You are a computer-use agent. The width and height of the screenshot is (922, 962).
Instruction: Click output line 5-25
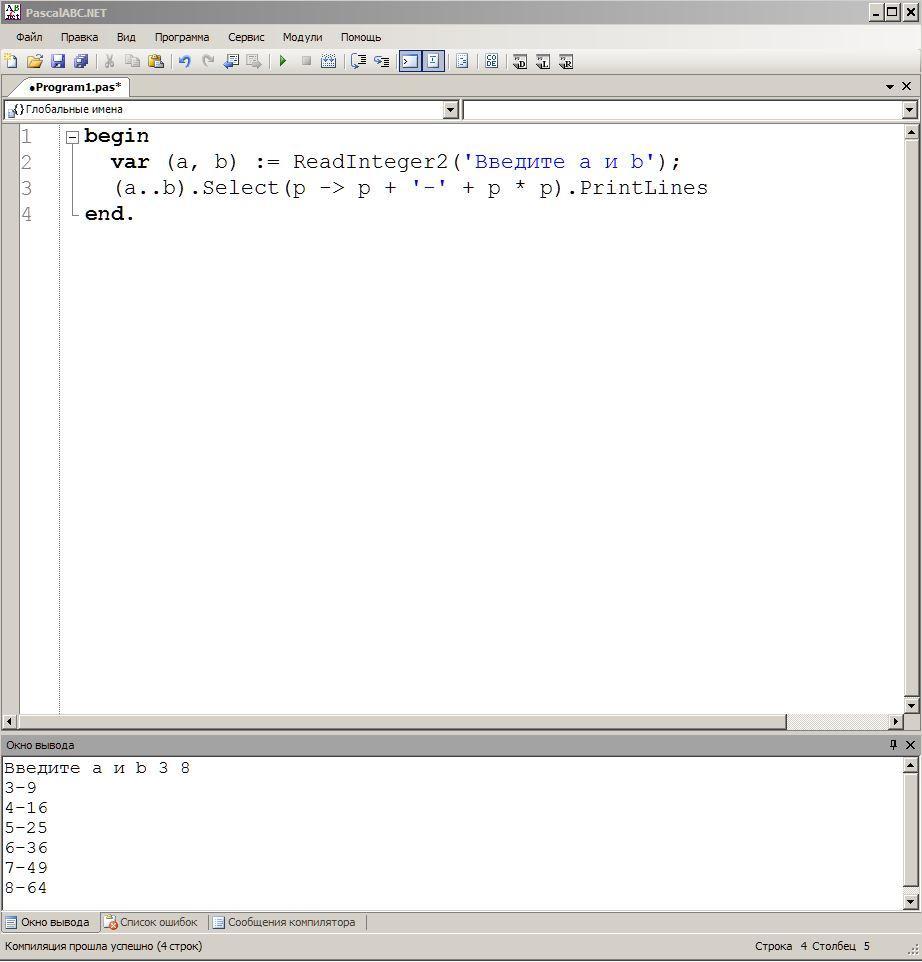pos(26,828)
